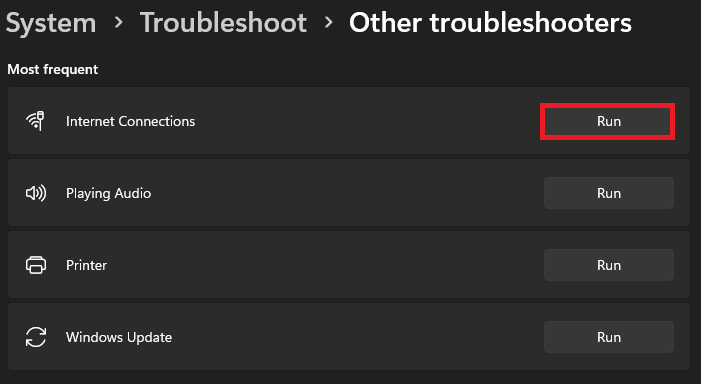Select the Printer label text
The image size is (701, 384).
coord(87,265)
